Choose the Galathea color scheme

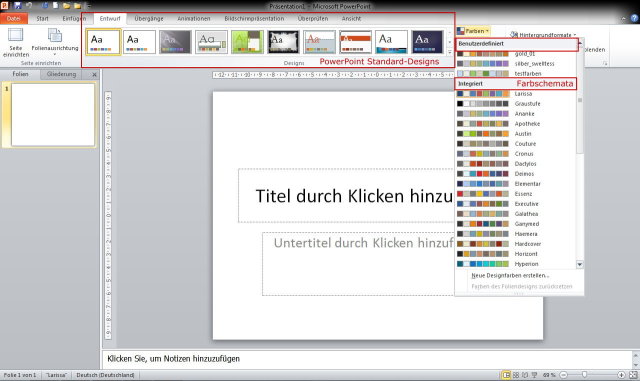(516, 214)
